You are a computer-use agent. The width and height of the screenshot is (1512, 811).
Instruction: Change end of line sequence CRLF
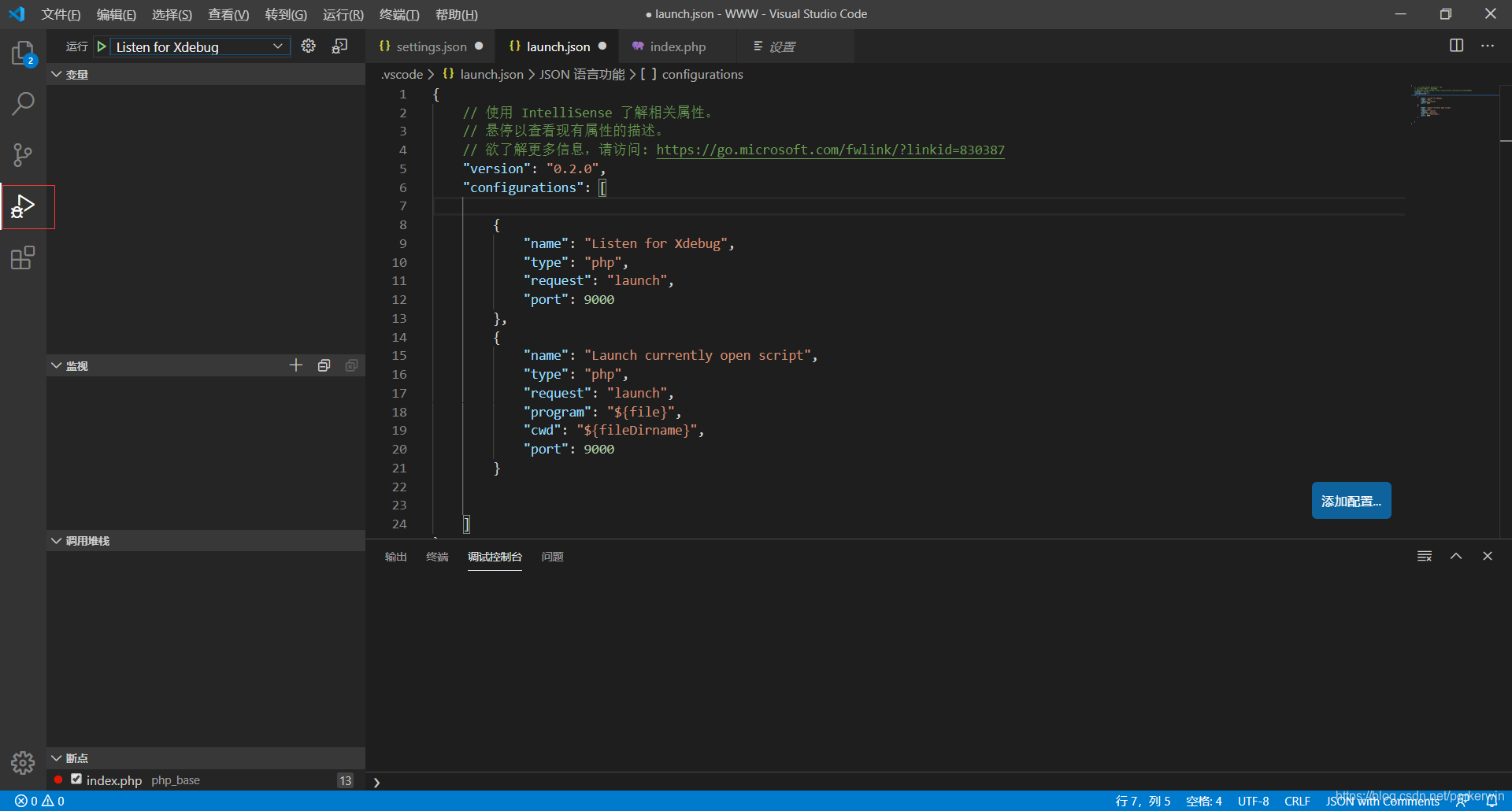[x=1297, y=801]
